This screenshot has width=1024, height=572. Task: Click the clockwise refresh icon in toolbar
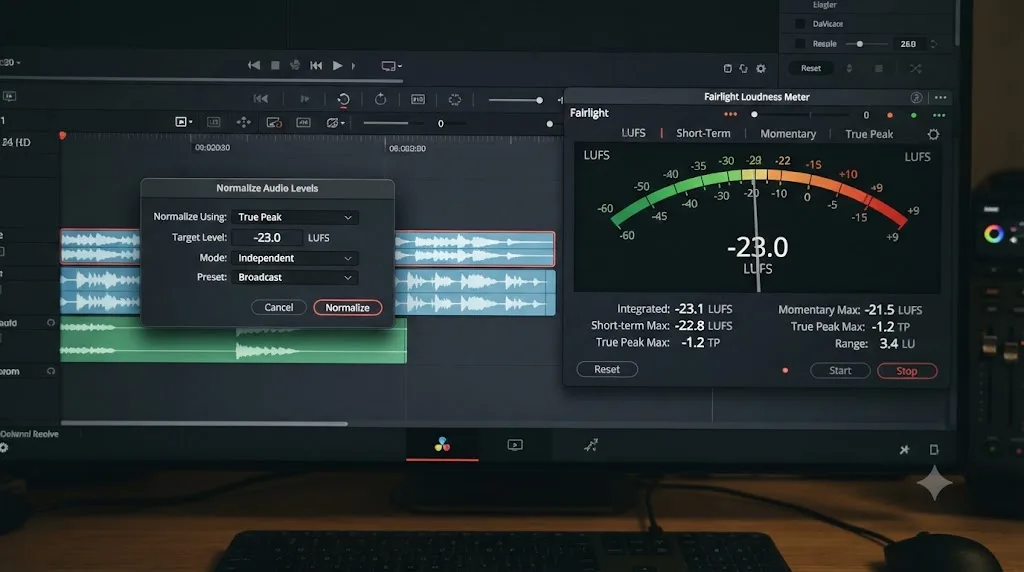coord(380,99)
